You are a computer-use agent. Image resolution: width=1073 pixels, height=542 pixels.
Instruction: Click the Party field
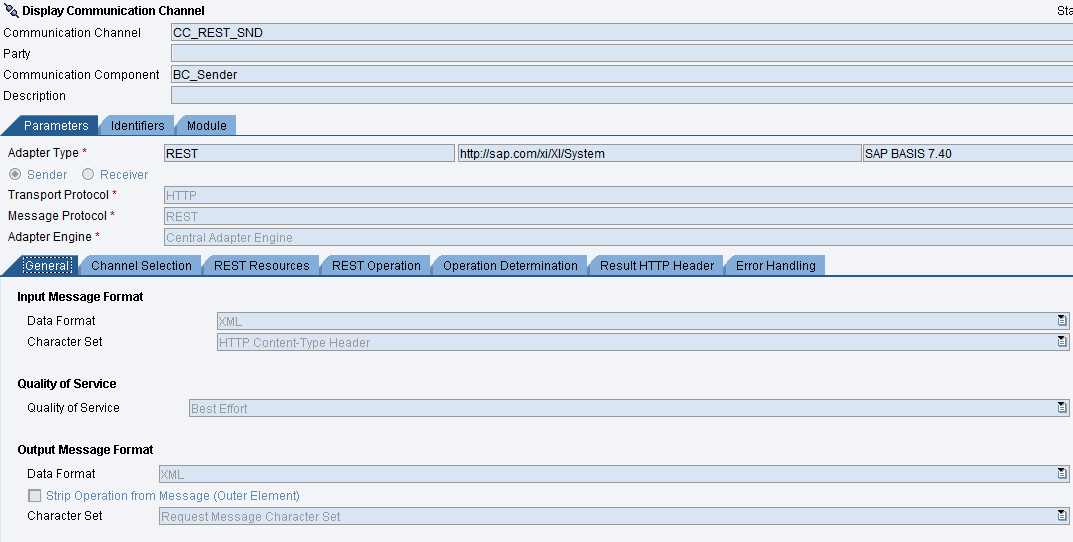(x=621, y=53)
